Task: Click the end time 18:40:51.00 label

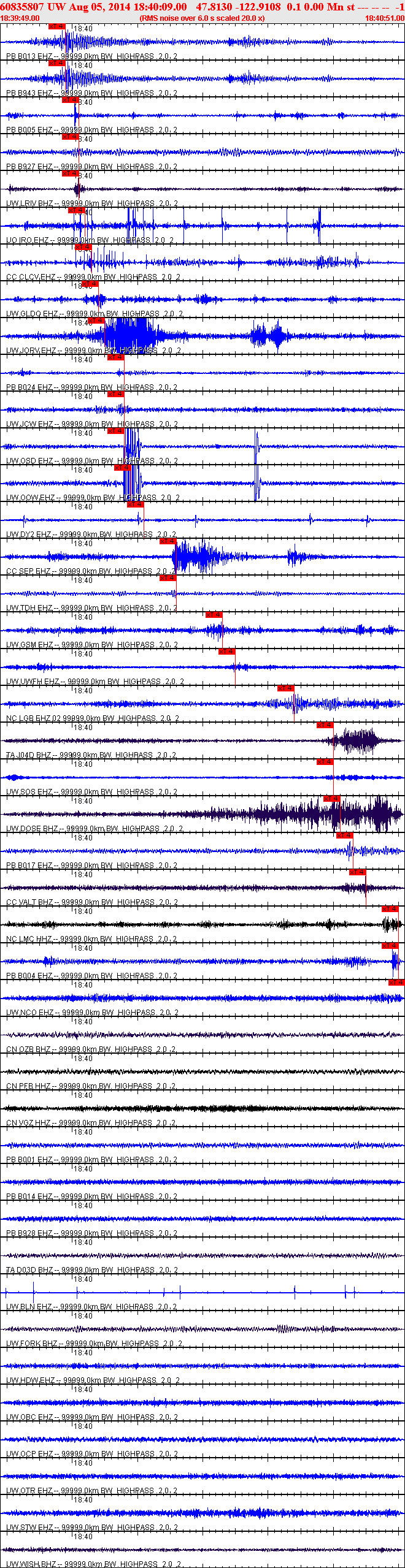Action: 385,18
